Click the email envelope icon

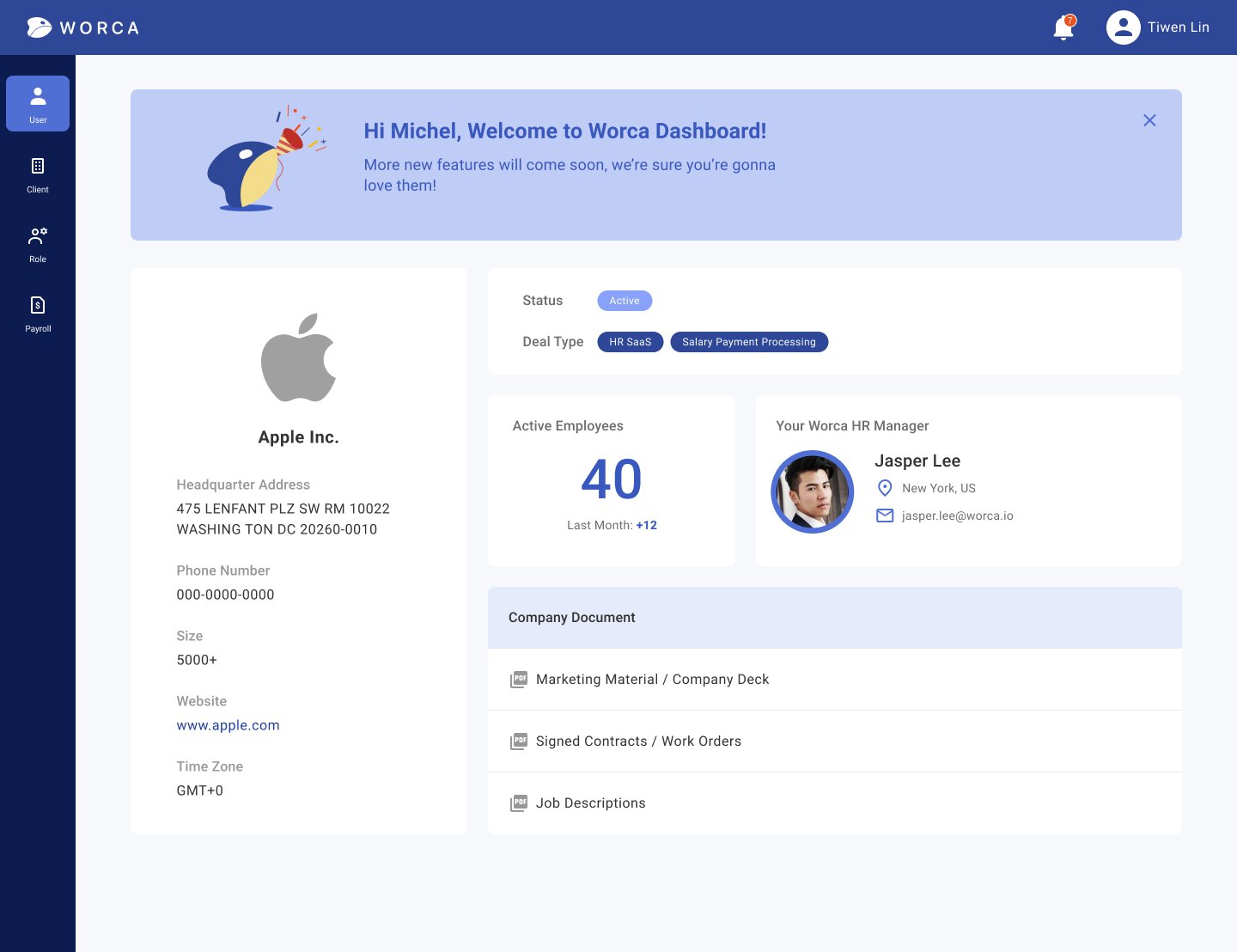click(885, 516)
